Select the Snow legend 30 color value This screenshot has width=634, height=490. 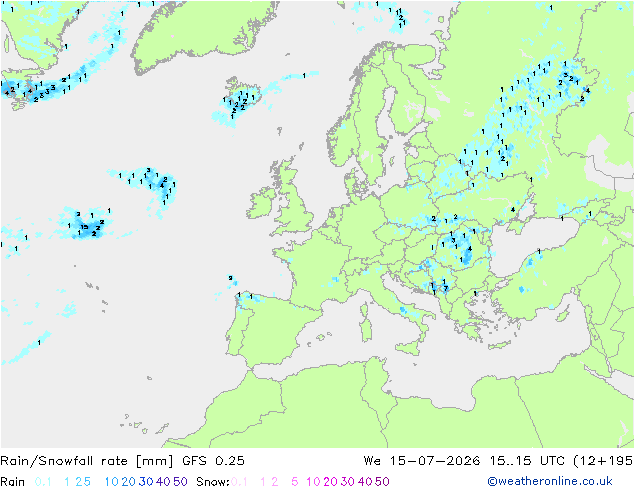coord(348,482)
